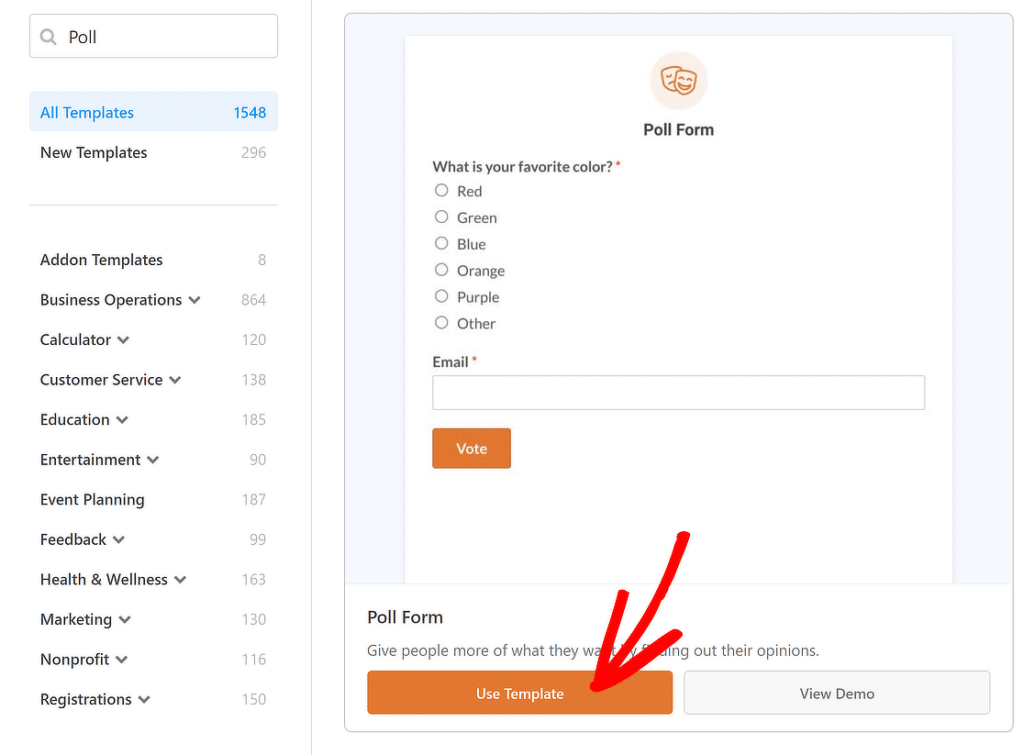Choose Orange as favorite color

pos(441,270)
